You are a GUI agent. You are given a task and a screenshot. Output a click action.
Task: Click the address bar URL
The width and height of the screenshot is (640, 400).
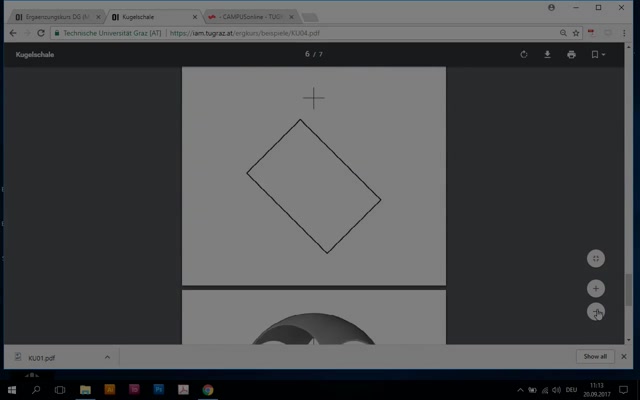tap(300, 33)
